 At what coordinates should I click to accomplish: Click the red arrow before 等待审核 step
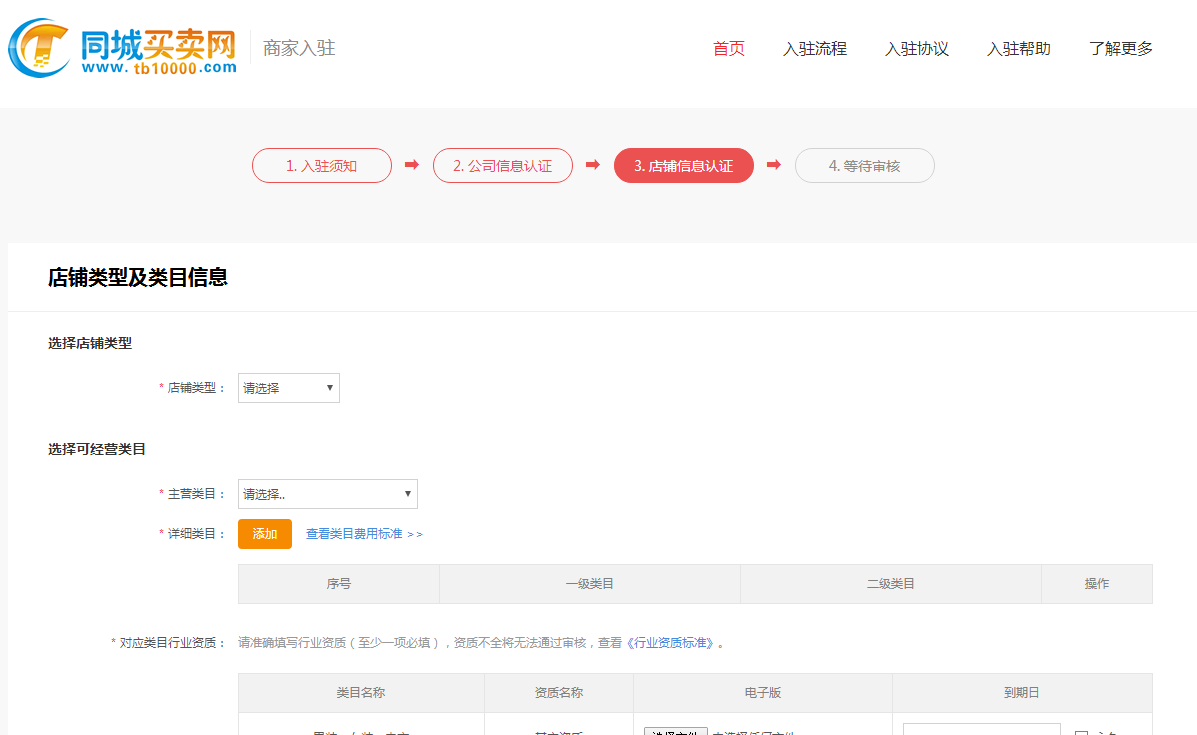(x=773, y=165)
